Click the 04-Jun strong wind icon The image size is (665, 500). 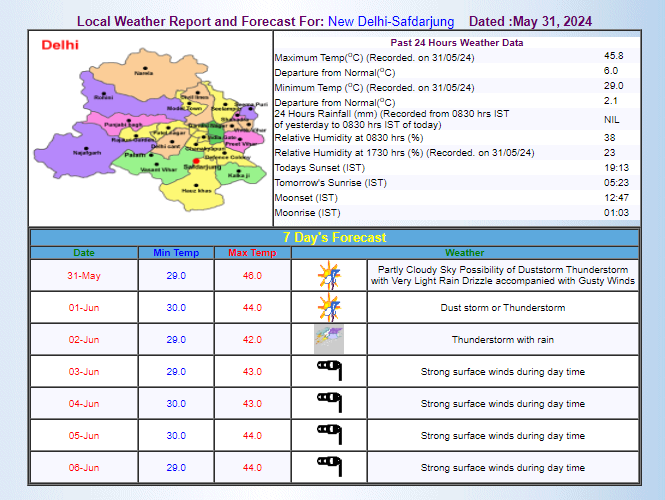pyautogui.click(x=329, y=403)
